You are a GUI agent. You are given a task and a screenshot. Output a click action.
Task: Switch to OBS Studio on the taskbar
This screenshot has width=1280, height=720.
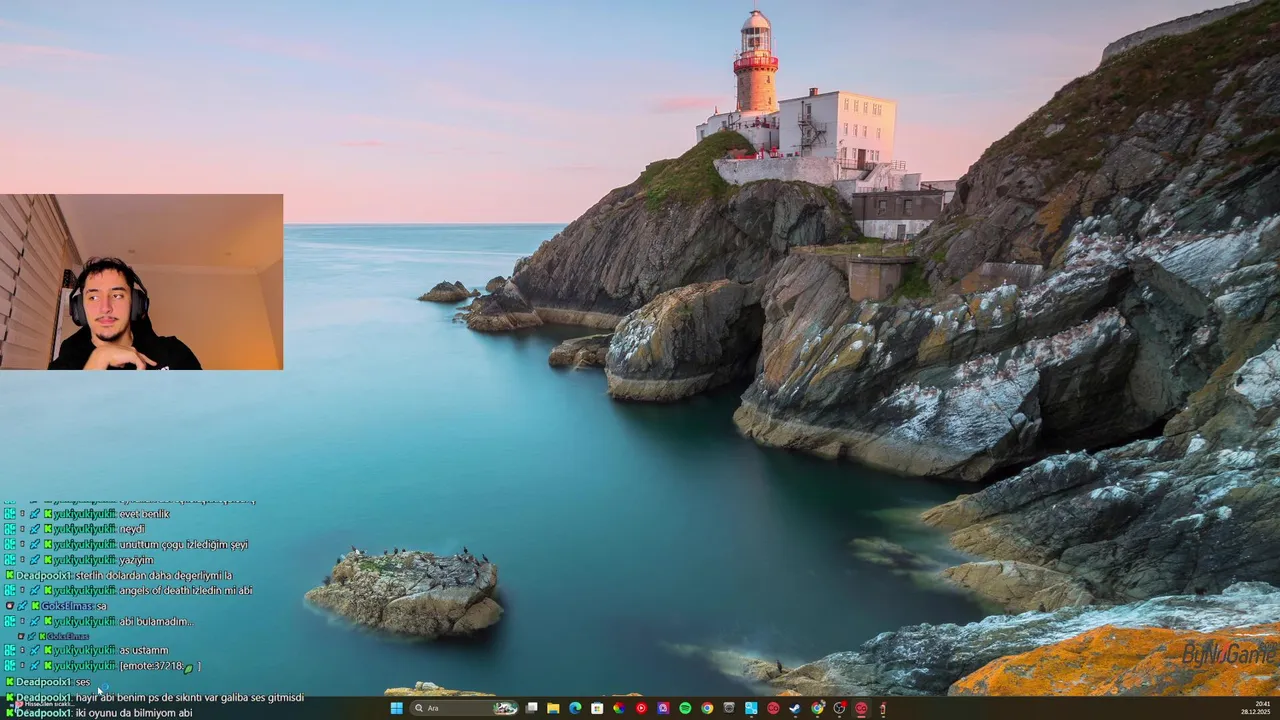(x=839, y=708)
